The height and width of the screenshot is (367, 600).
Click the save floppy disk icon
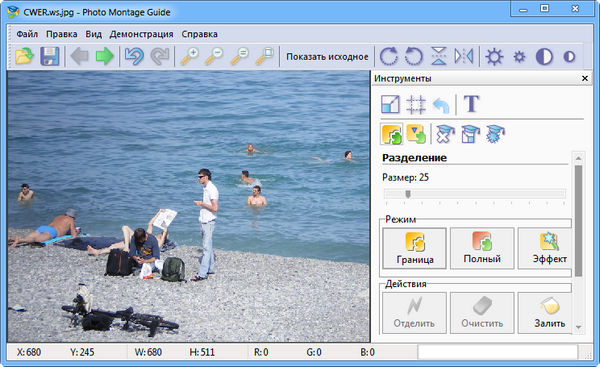point(50,56)
